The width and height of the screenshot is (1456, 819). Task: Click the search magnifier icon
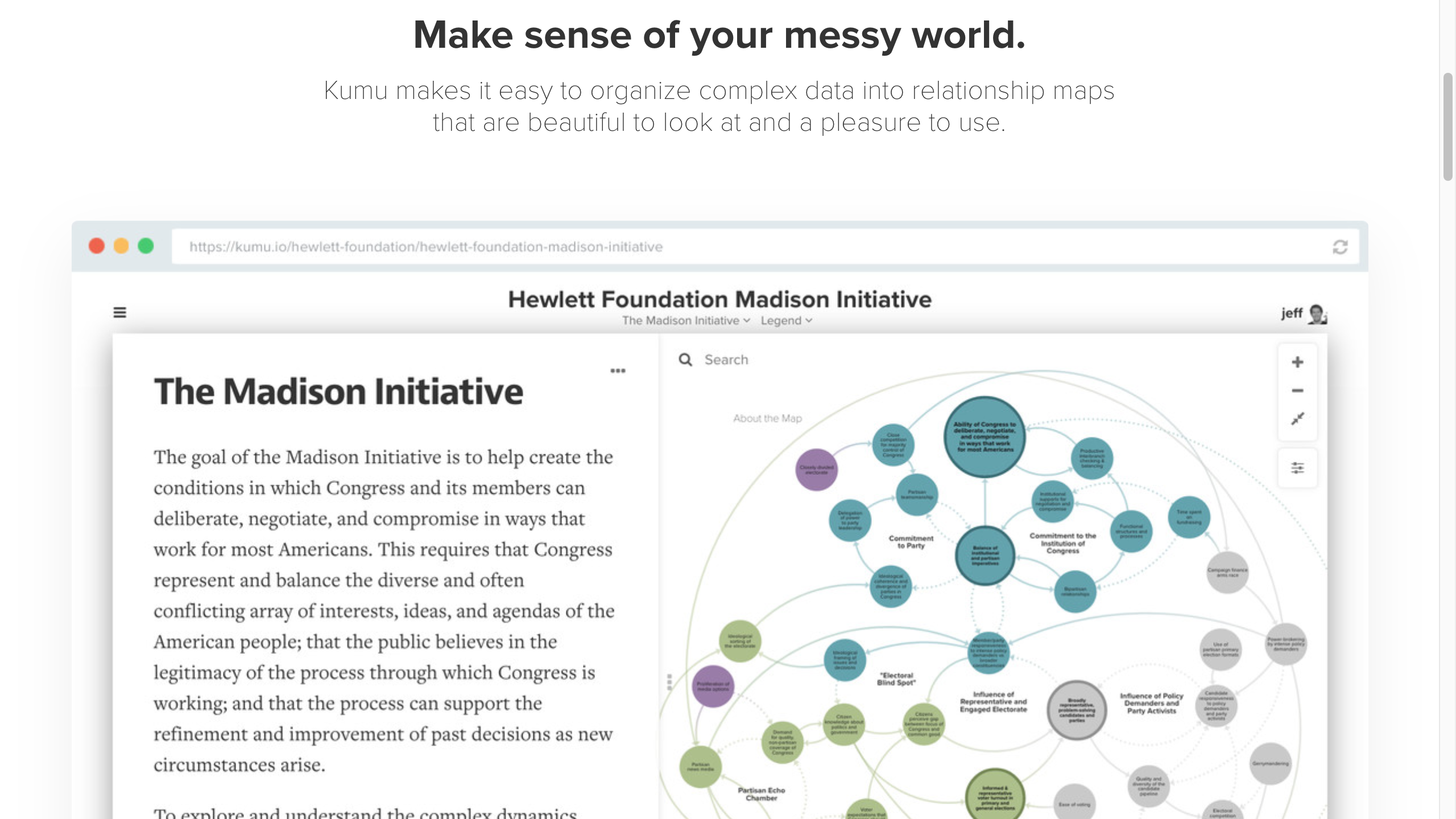685,360
